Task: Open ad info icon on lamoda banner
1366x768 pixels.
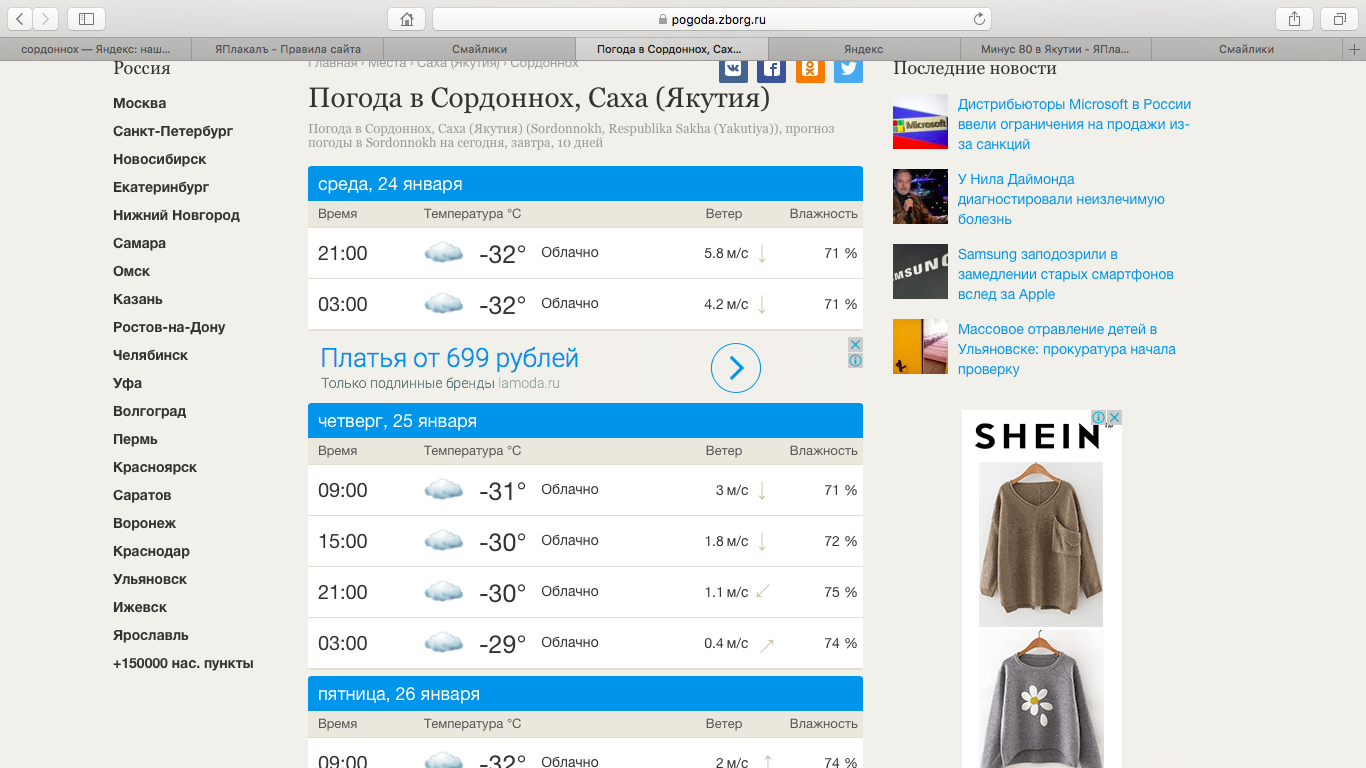Action: (855, 360)
